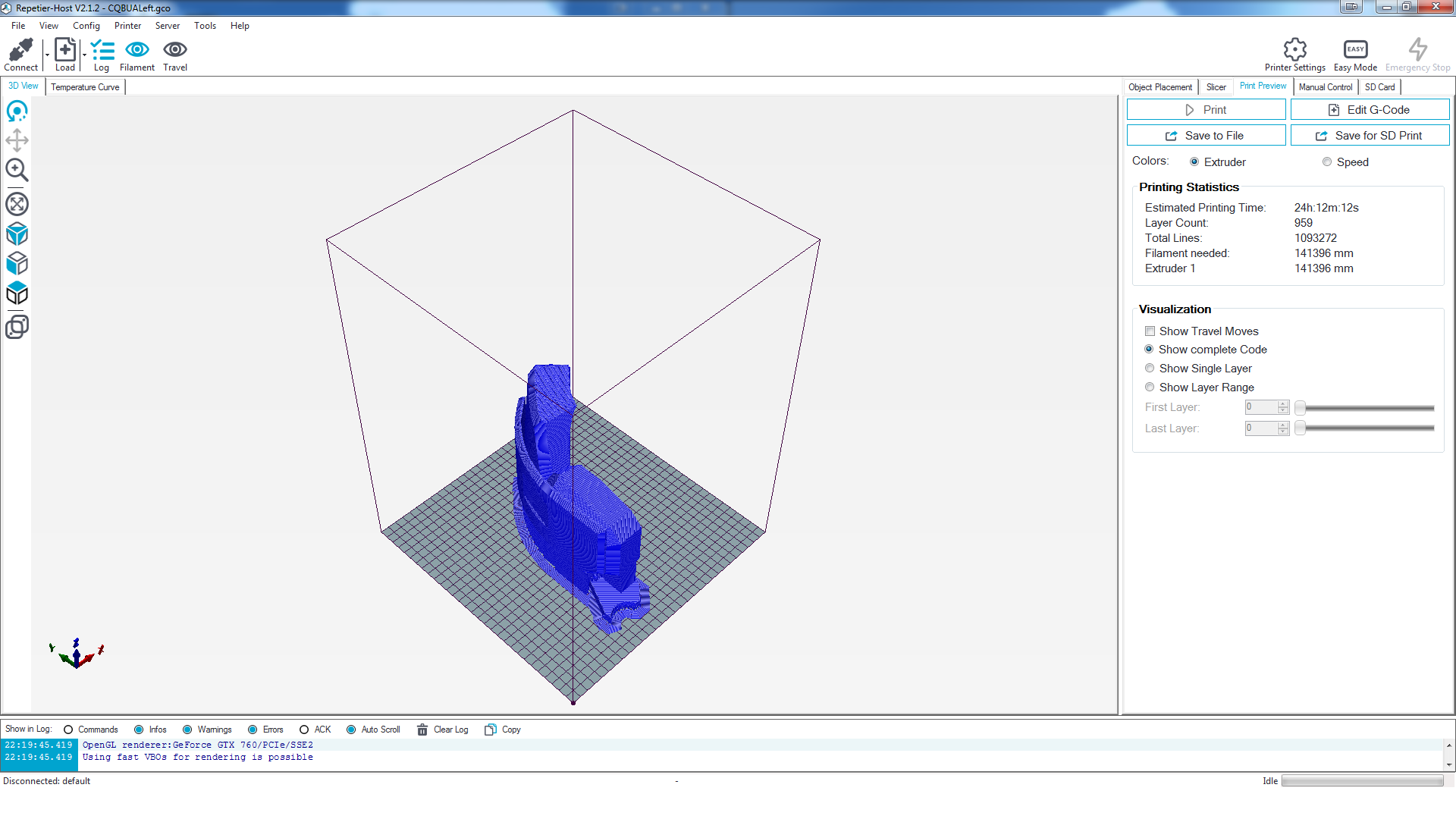Toggle Filament visibility eye icon
The width and height of the screenshot is (1456, 819).
pyautogui.click(x=137, y=50)
